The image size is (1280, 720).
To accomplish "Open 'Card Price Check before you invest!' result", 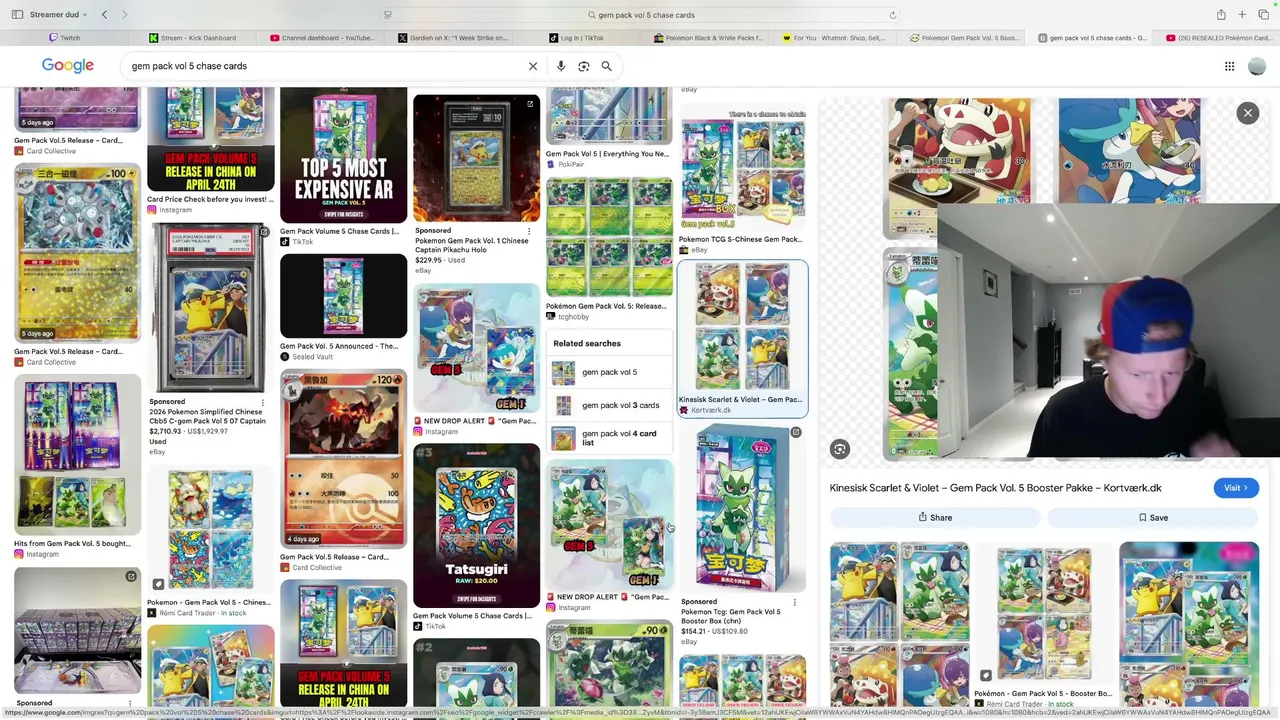I will point(210,199).
